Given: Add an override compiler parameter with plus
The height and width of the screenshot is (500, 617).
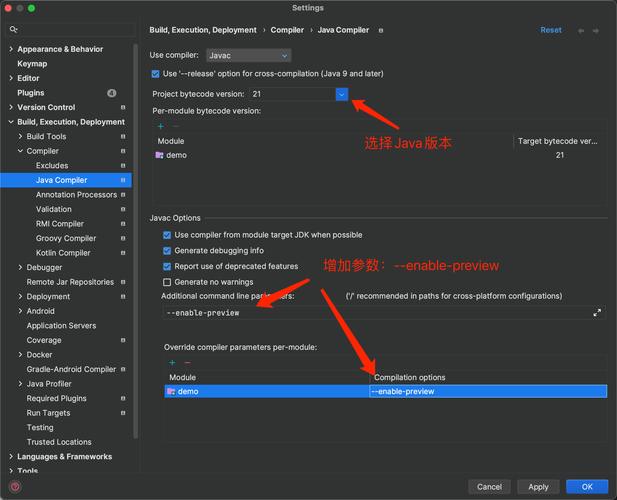Looking at the screenshot, I should pos(172,362).
